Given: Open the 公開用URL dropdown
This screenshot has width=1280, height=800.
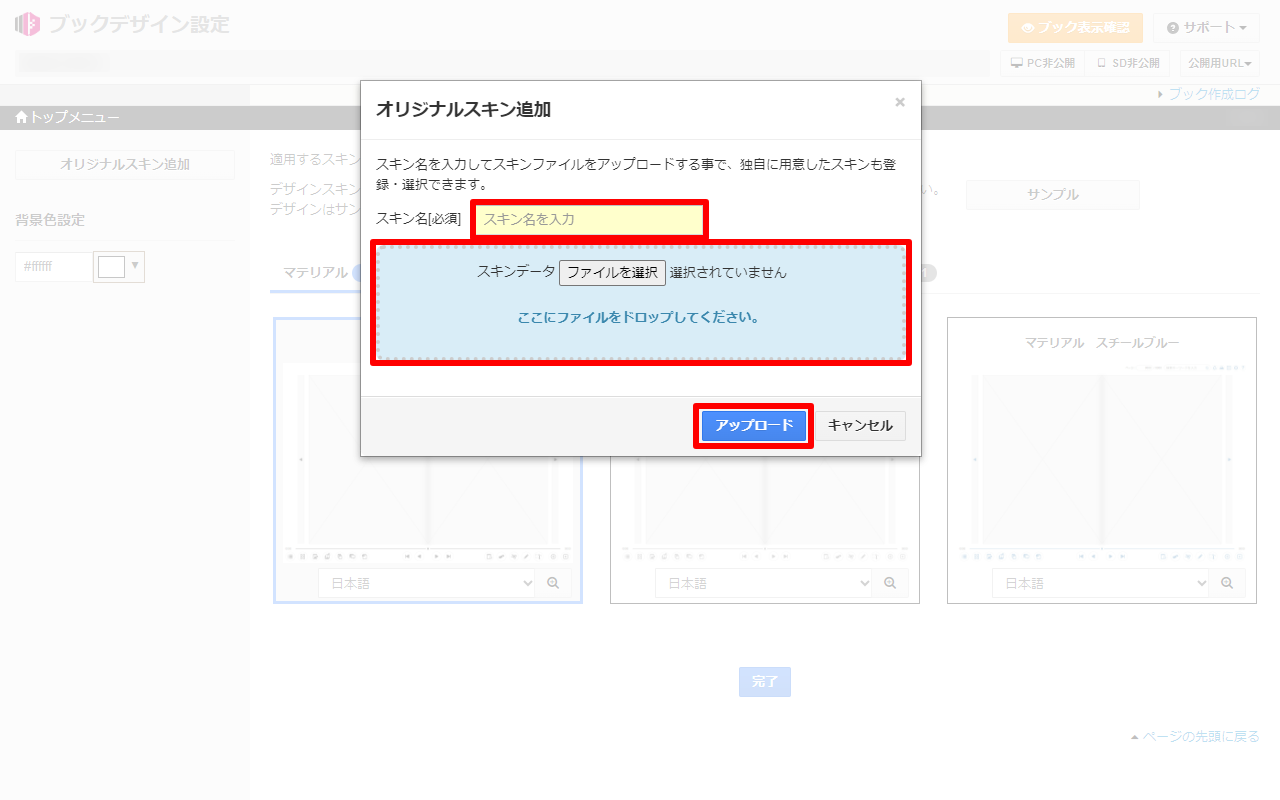Looking at the screenshot, I should tap(1221, 62).
